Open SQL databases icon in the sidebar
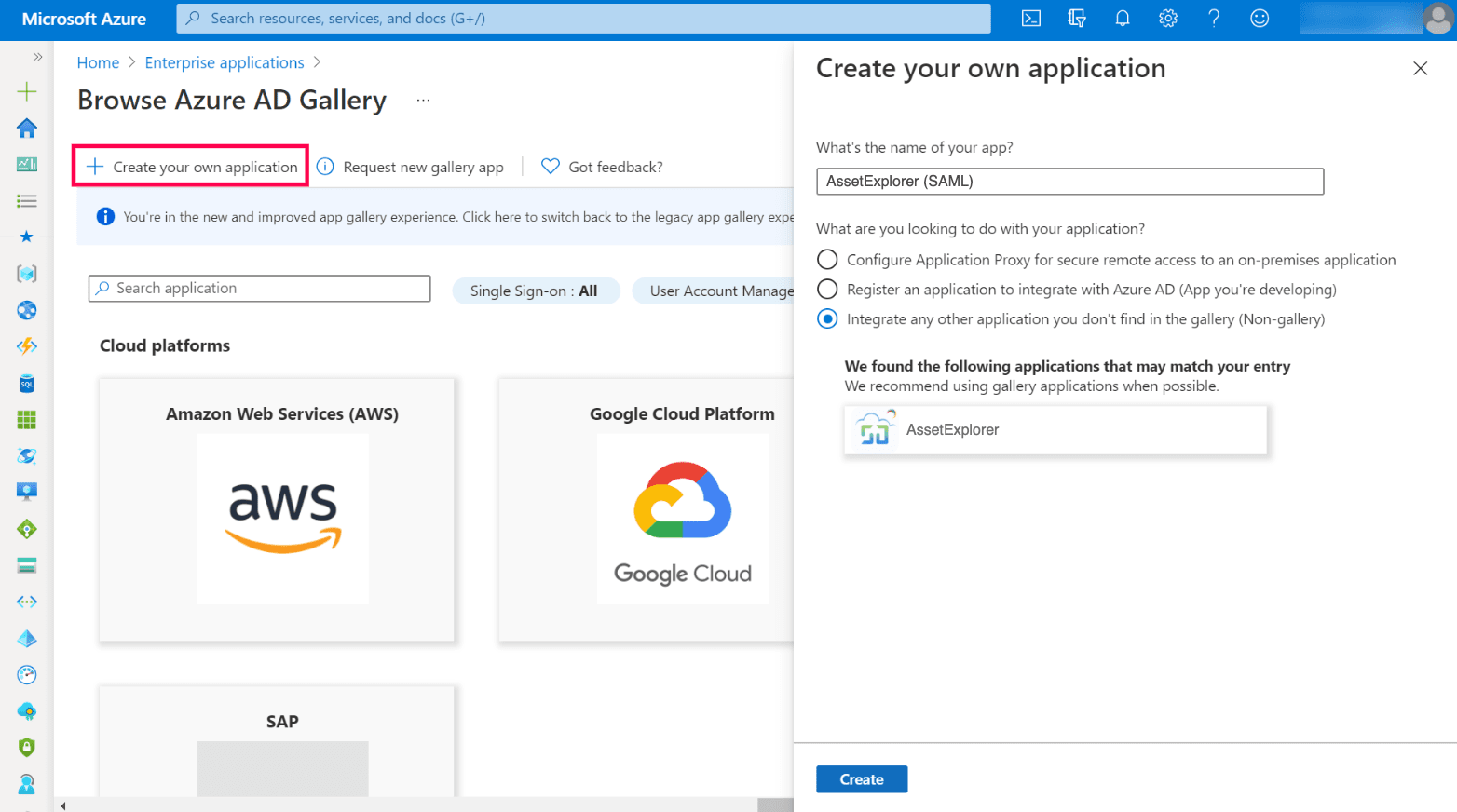Image resolution: width=1457 pixels, height=812 pixels. point(27,384)
